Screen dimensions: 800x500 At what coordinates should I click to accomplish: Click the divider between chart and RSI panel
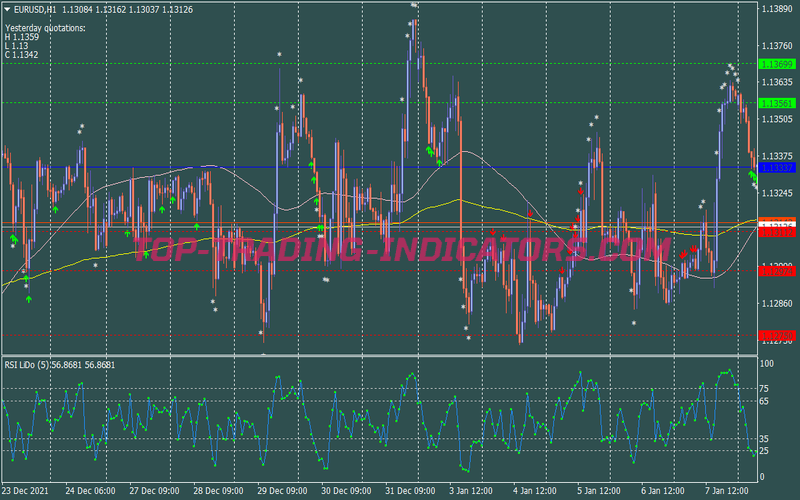click(x=380, y=355)
